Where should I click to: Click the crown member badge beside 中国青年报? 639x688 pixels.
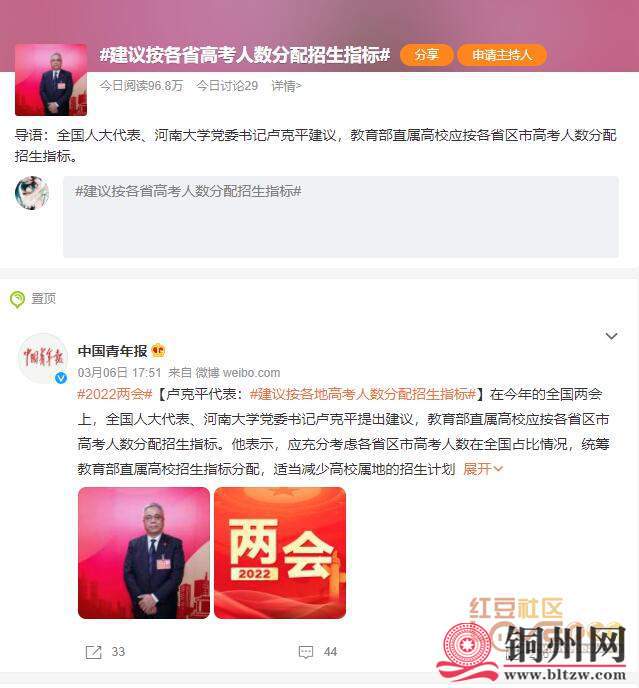coord(158,351)
